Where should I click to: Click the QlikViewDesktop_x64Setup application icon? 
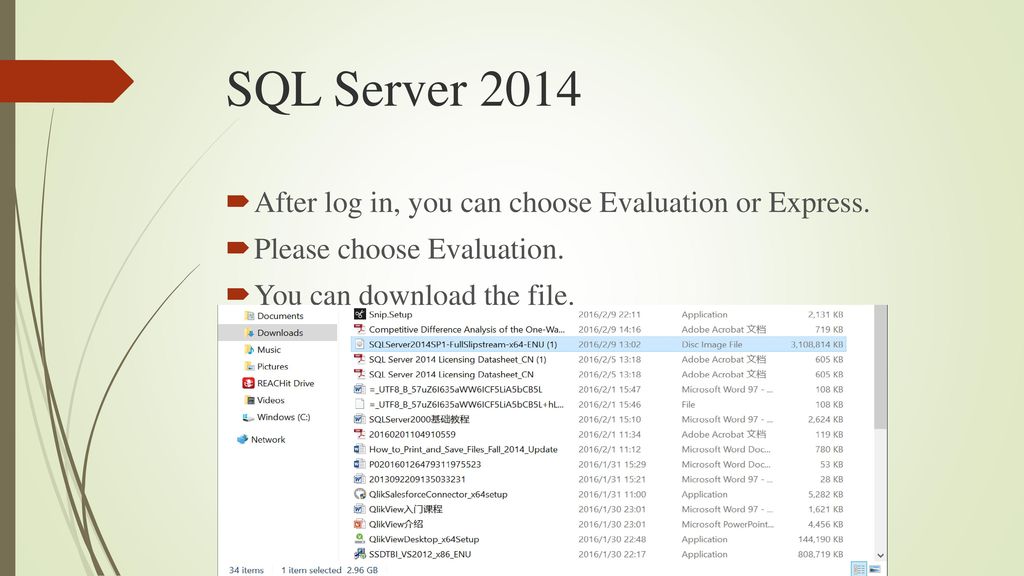(x=359, y=539)
